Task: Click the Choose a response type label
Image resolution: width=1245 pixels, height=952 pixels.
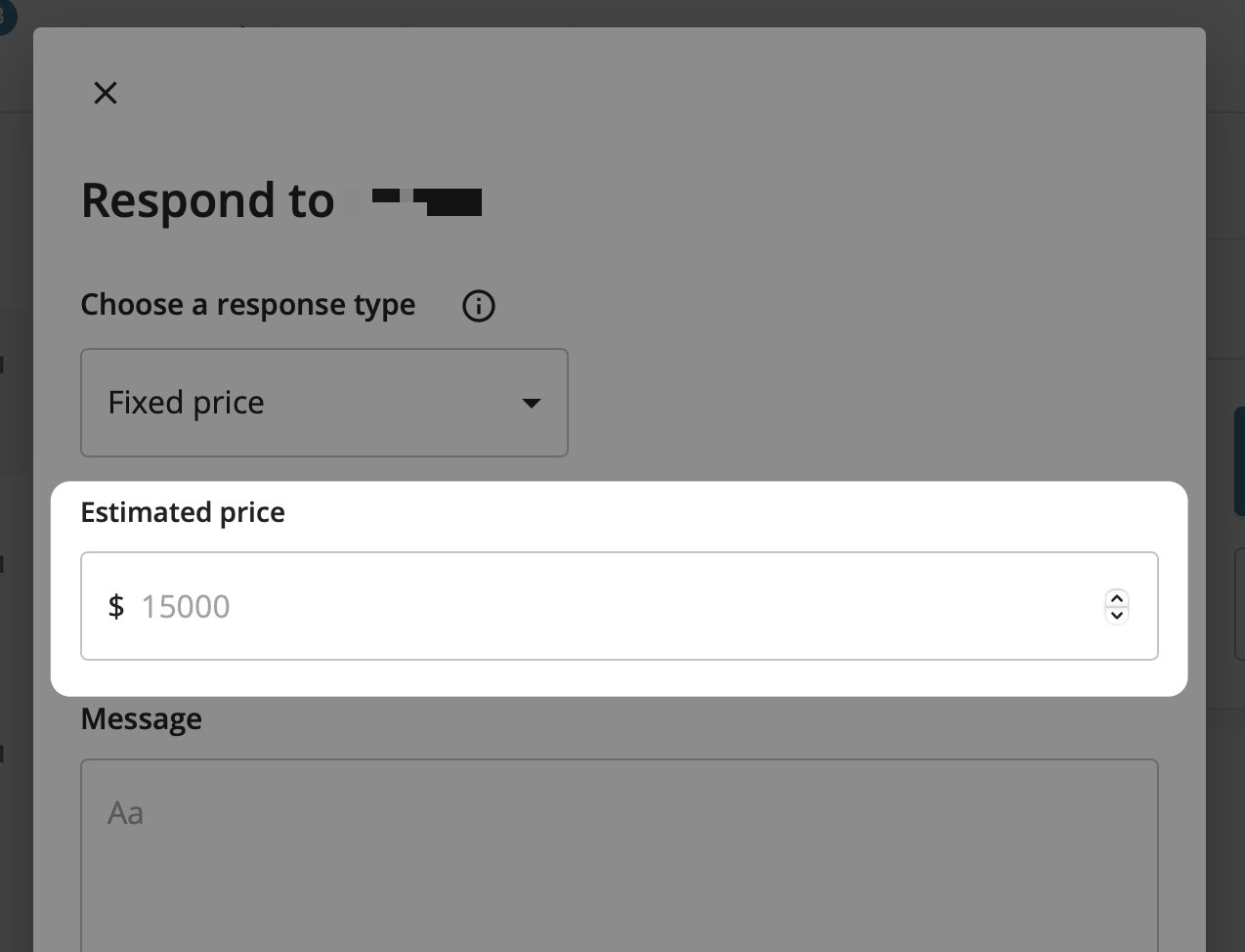Action: pos(248,305)
